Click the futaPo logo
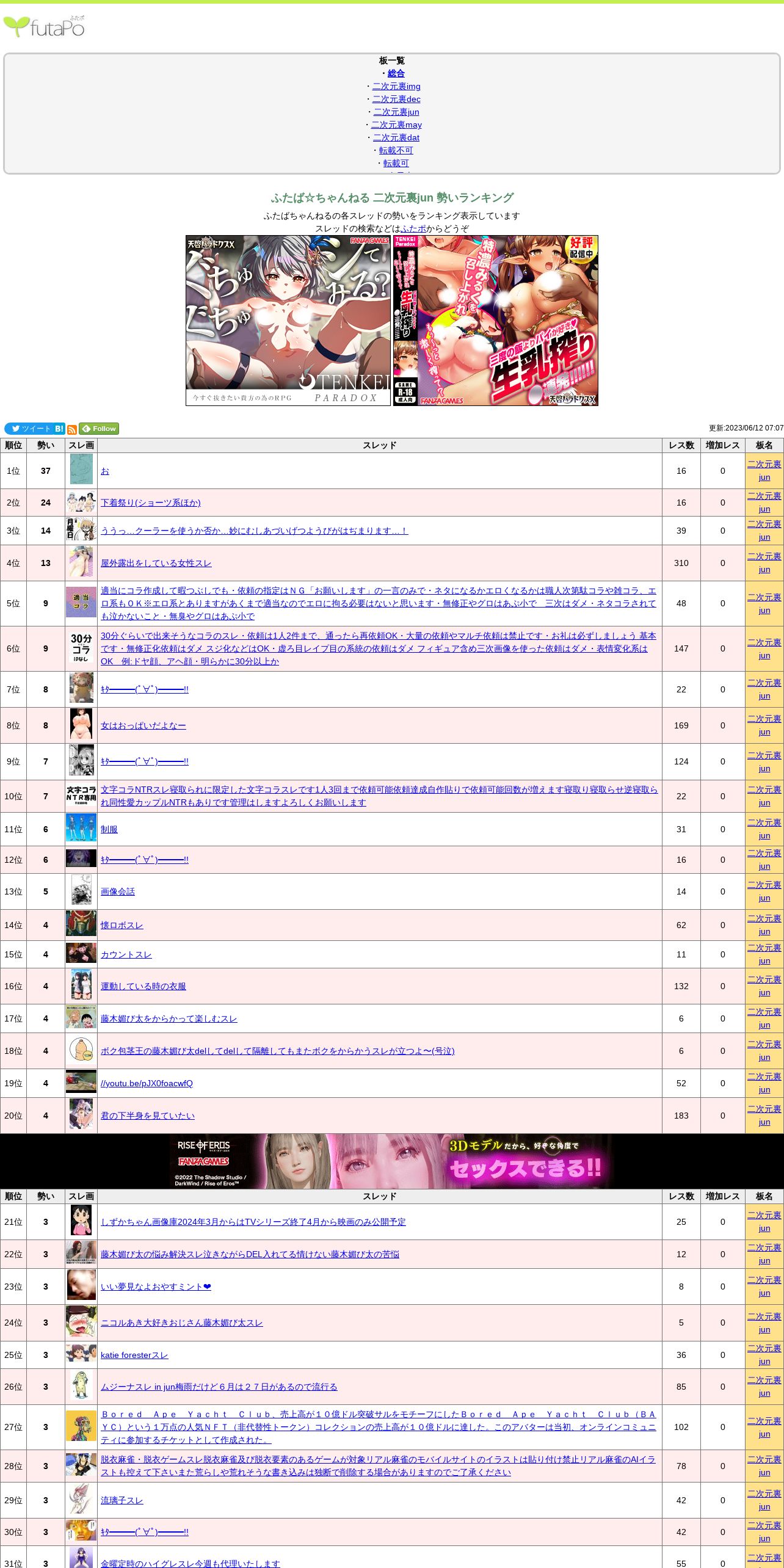Image resolution: width=784 pixels, height=1568 pixels. pos(44,27)
